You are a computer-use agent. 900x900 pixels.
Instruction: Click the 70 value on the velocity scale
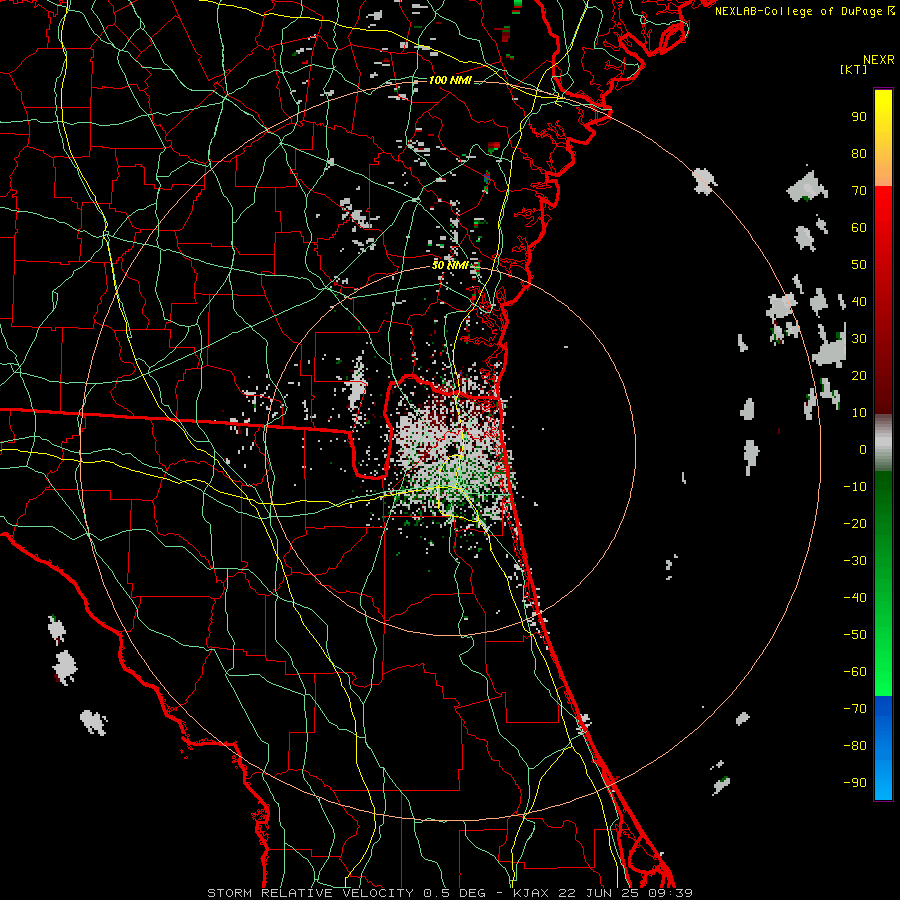859,191
